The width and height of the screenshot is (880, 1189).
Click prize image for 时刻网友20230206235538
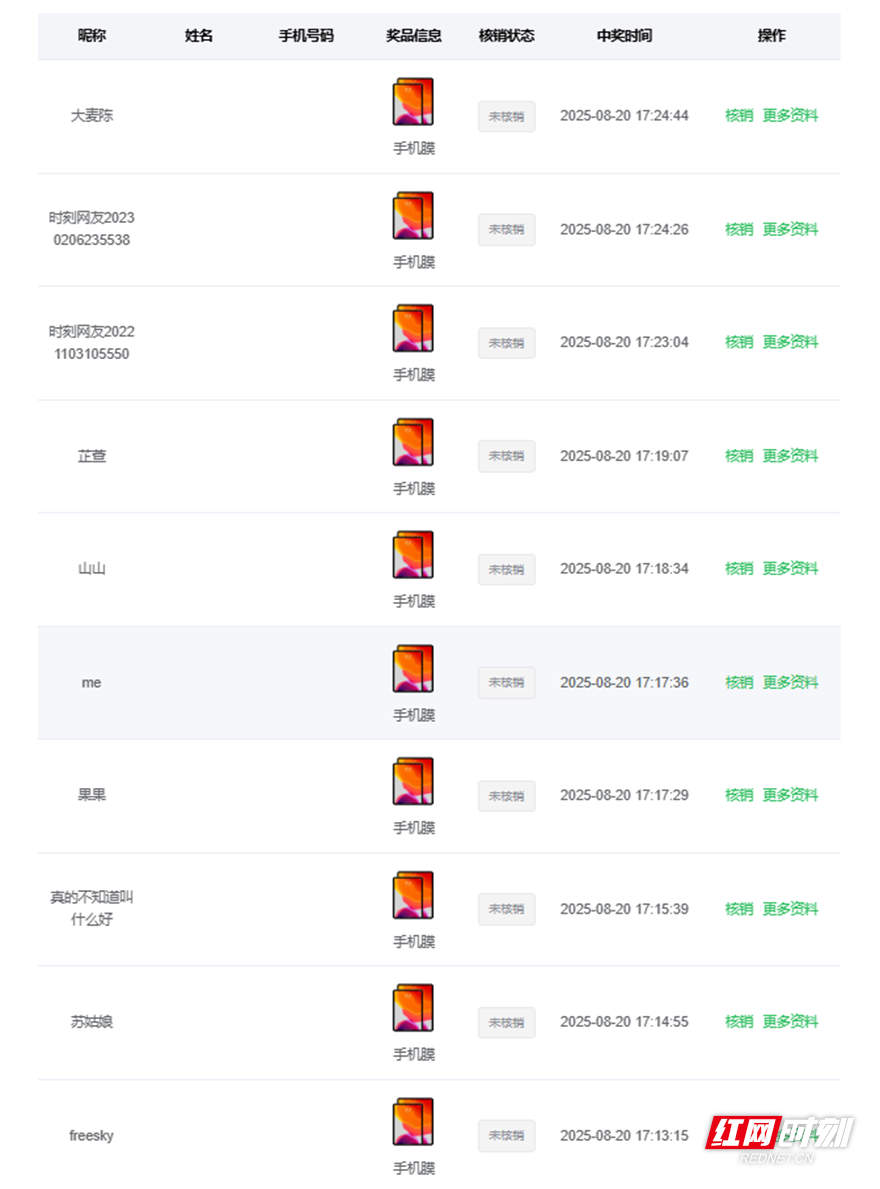[x=413, y=216]
